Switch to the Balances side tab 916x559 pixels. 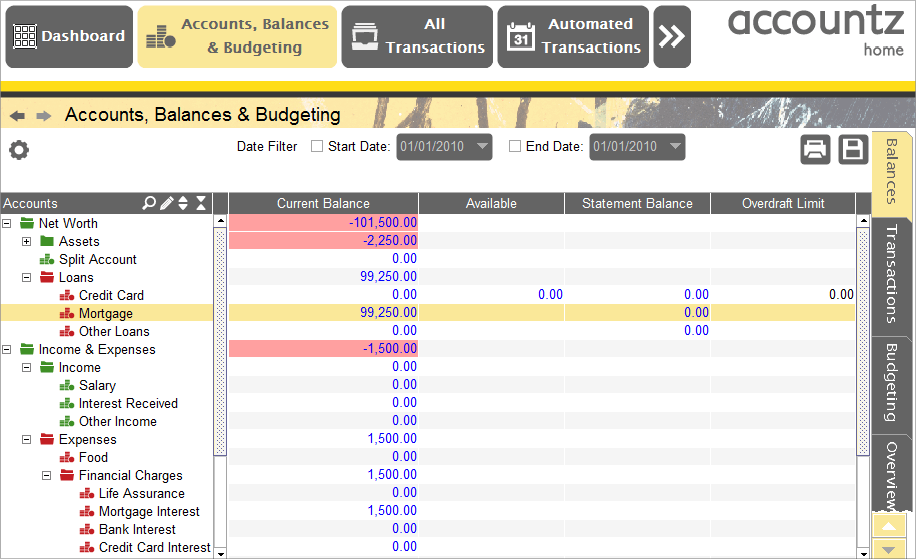[x=891, y=173]
